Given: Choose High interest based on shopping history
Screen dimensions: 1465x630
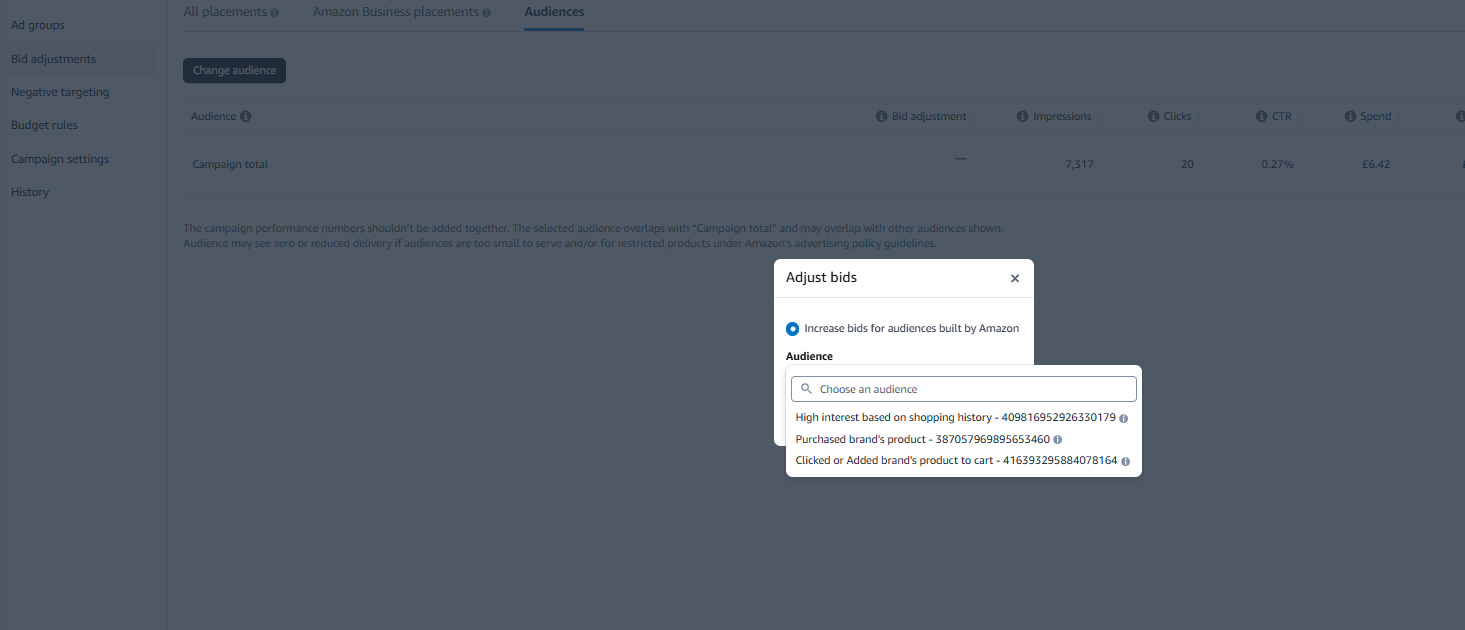Looking at the screenshot, I should [x=955, y=417].
